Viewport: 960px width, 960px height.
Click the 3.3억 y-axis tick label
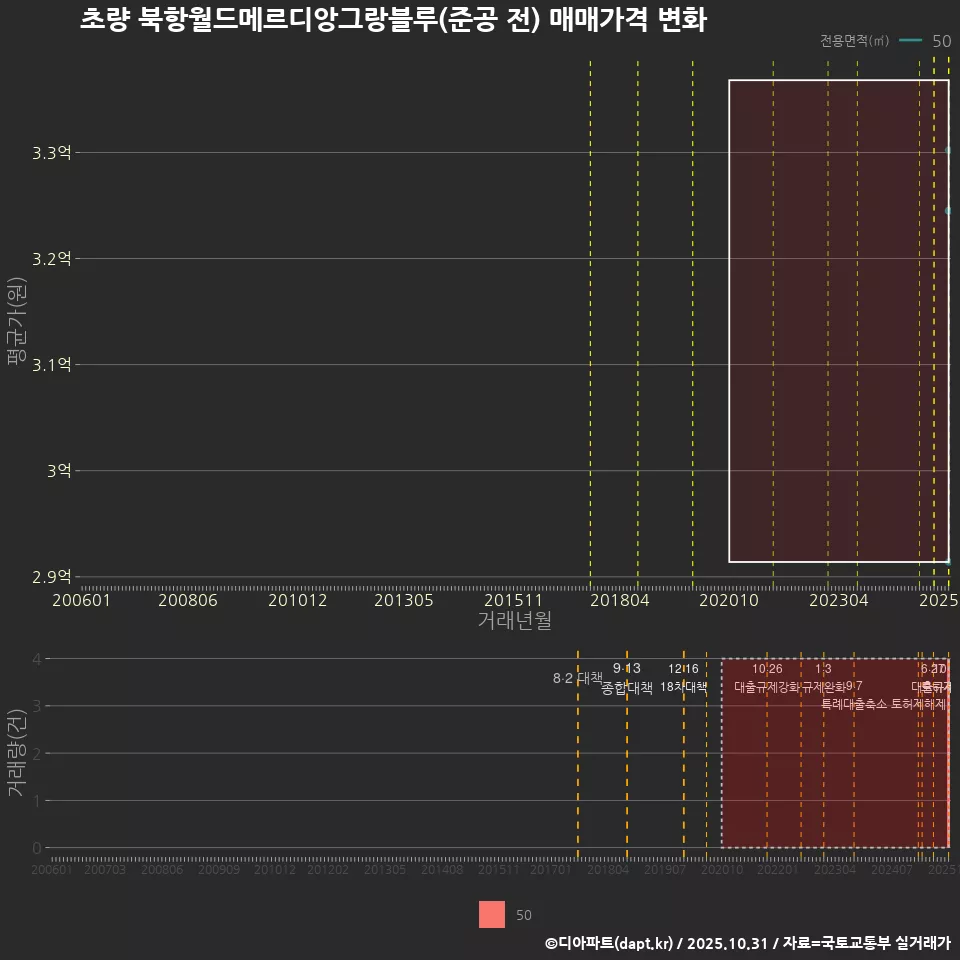[49, 152]
